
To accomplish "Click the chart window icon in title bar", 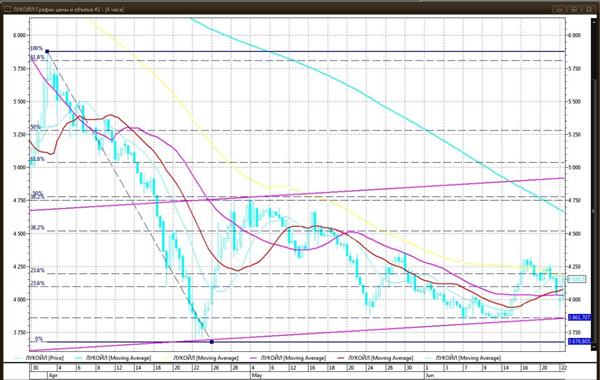I will [x=7, y=9].
